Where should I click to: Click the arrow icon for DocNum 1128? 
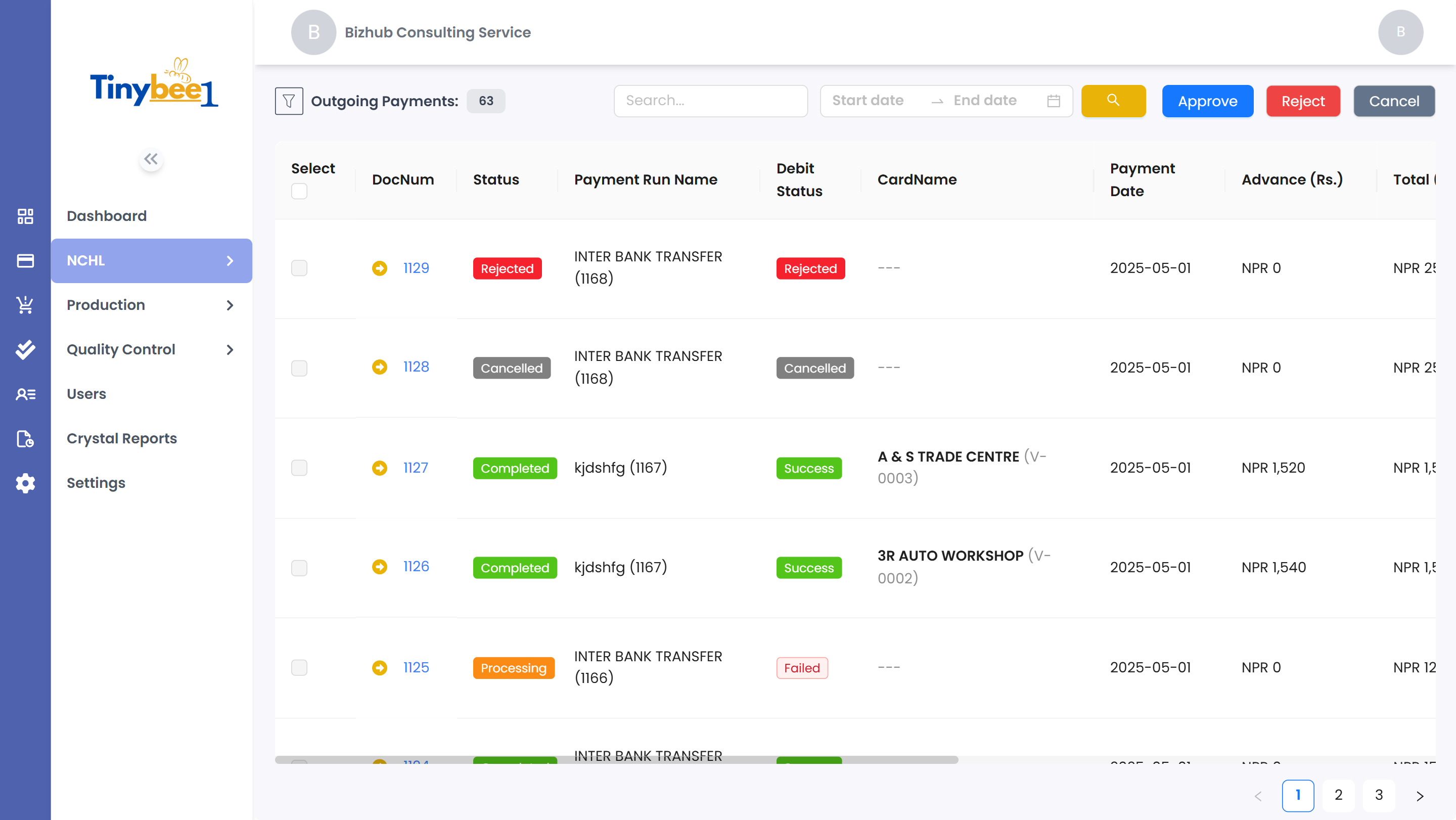click(x=379, y=368)
